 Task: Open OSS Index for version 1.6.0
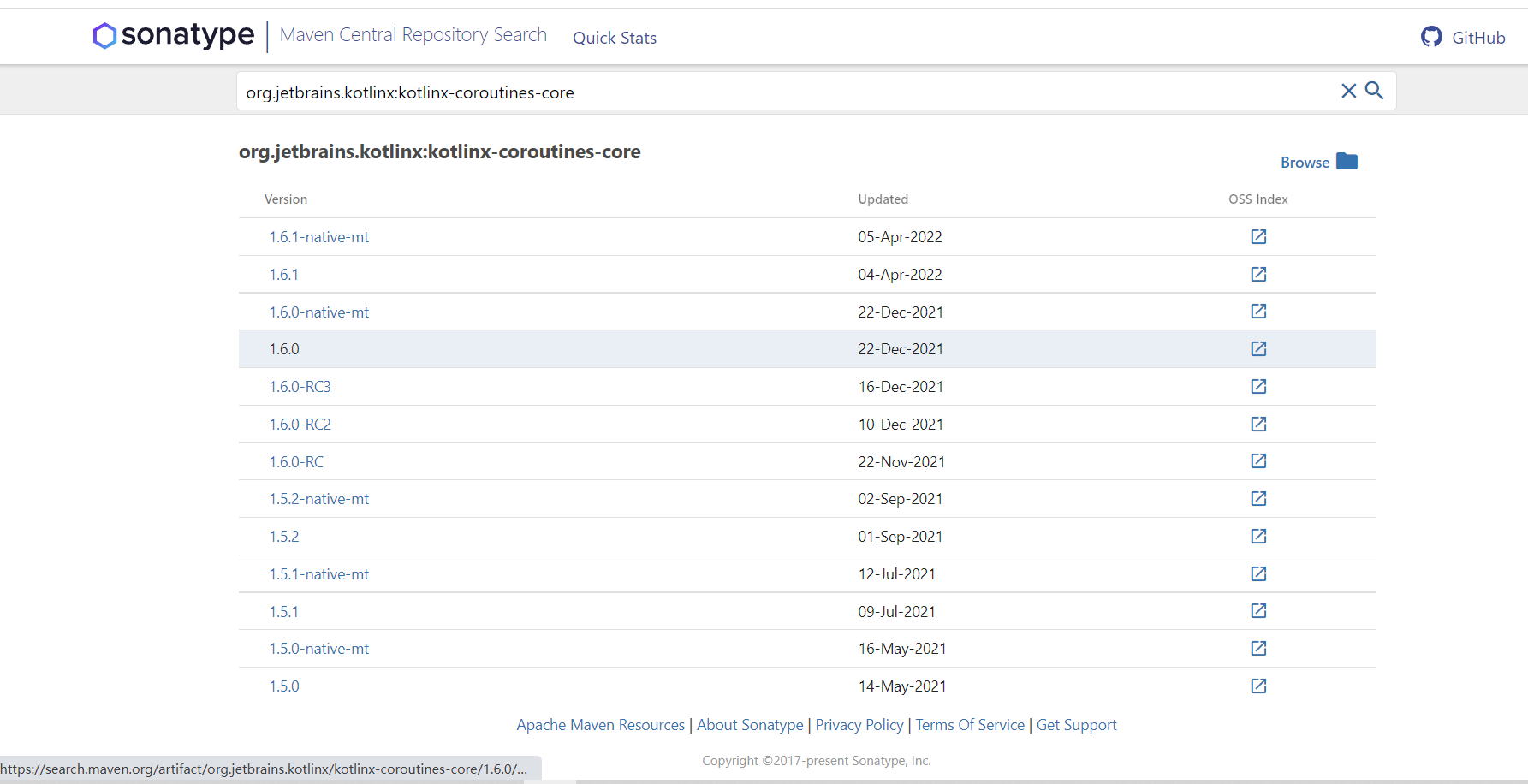point(1258,348)
